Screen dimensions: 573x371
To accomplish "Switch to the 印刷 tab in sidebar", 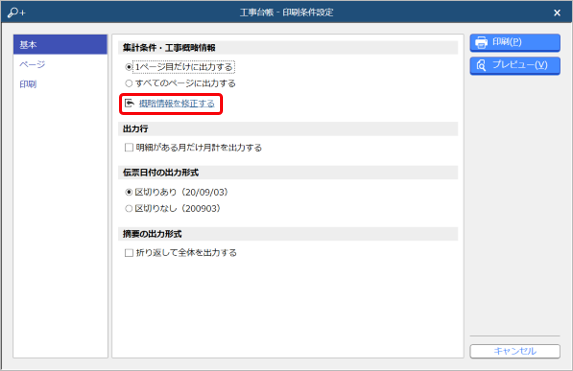I will pyautogui.click(x=60, y=84).
